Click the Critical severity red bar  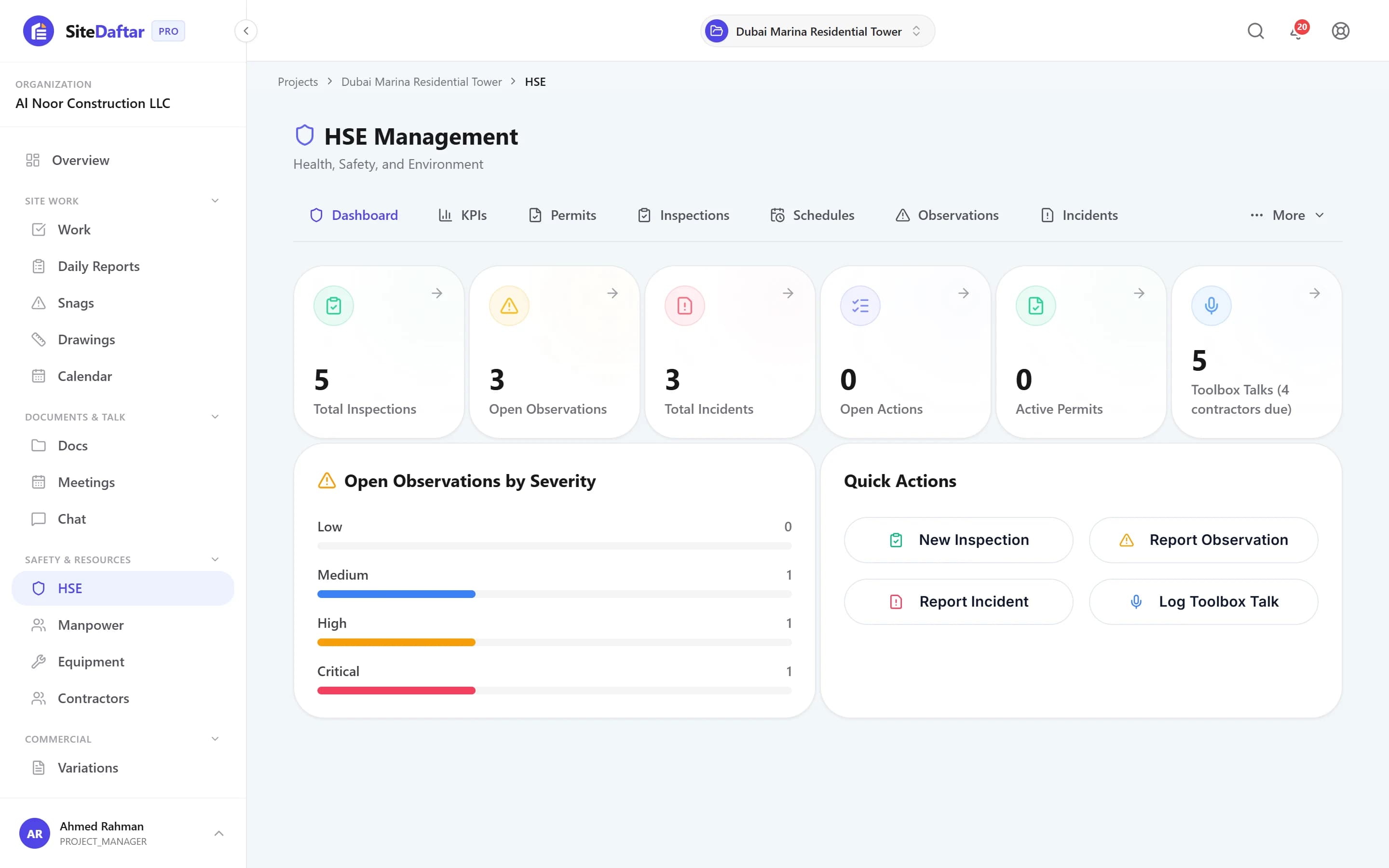396,691
